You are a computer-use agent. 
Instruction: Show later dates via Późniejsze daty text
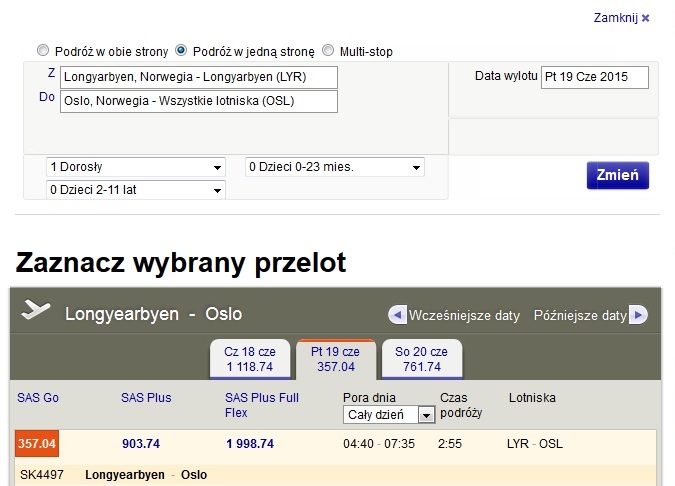(x=580, y=316)
